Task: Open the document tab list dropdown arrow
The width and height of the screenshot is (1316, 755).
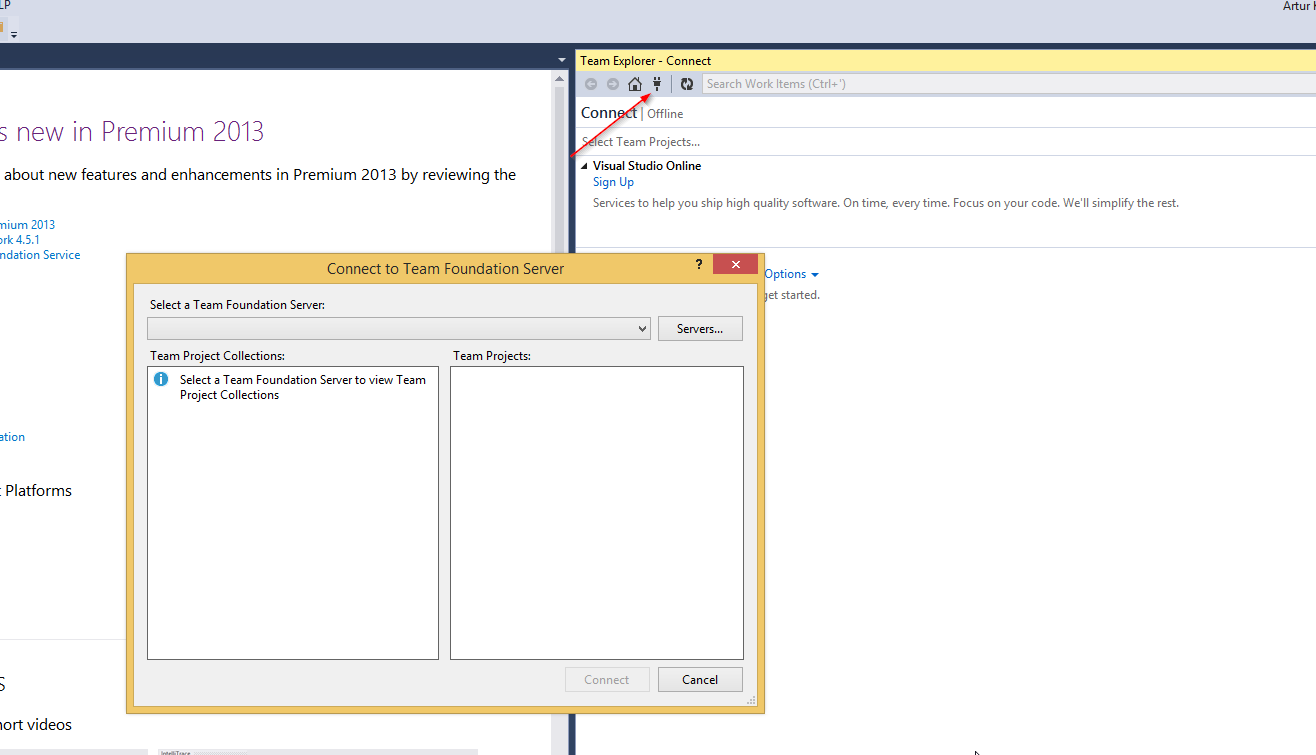Action: [x=562, y=61]
